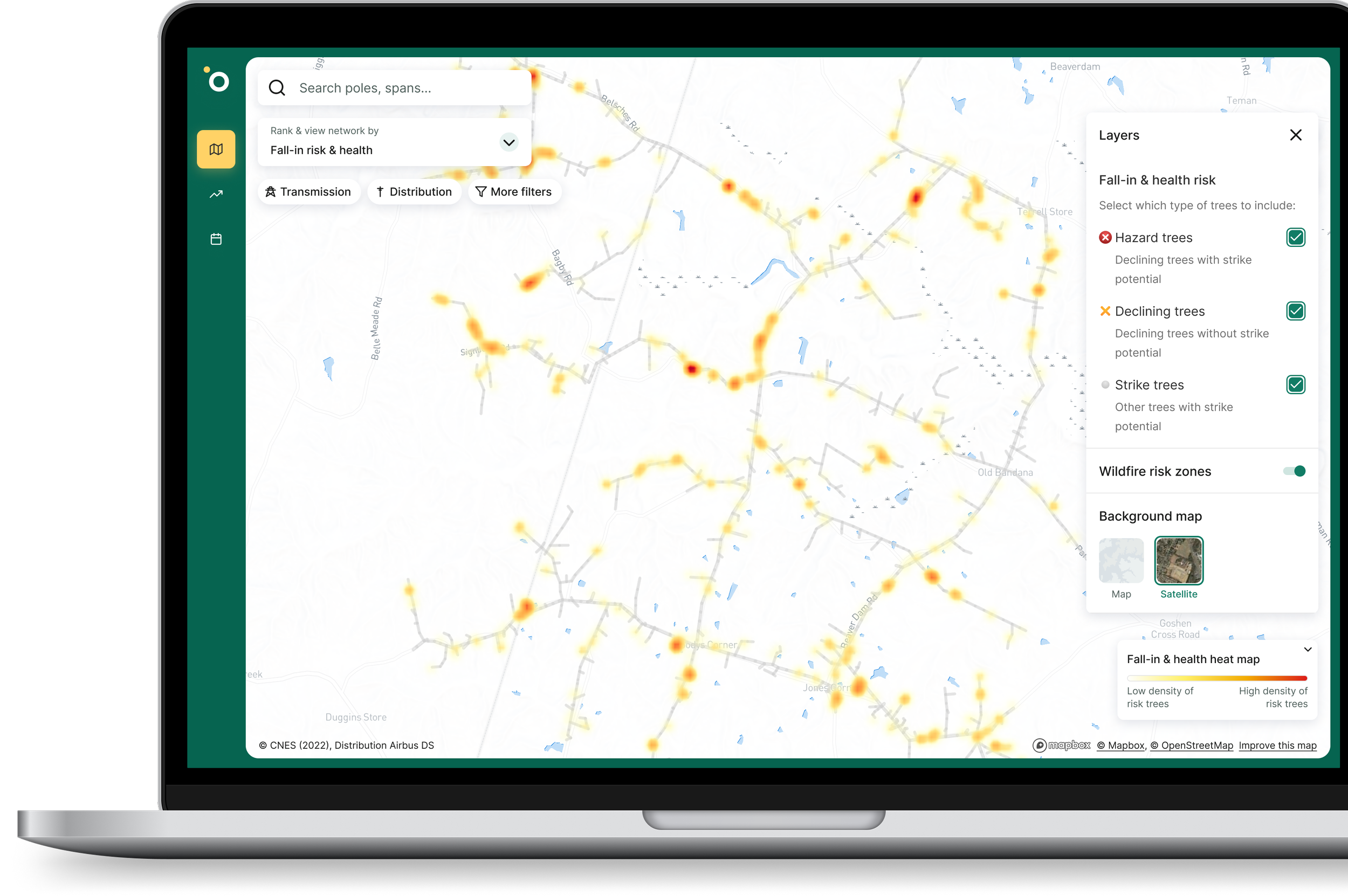
Task: Open the calendar schedule sidebar icon
Action: (x=216, y=239)
